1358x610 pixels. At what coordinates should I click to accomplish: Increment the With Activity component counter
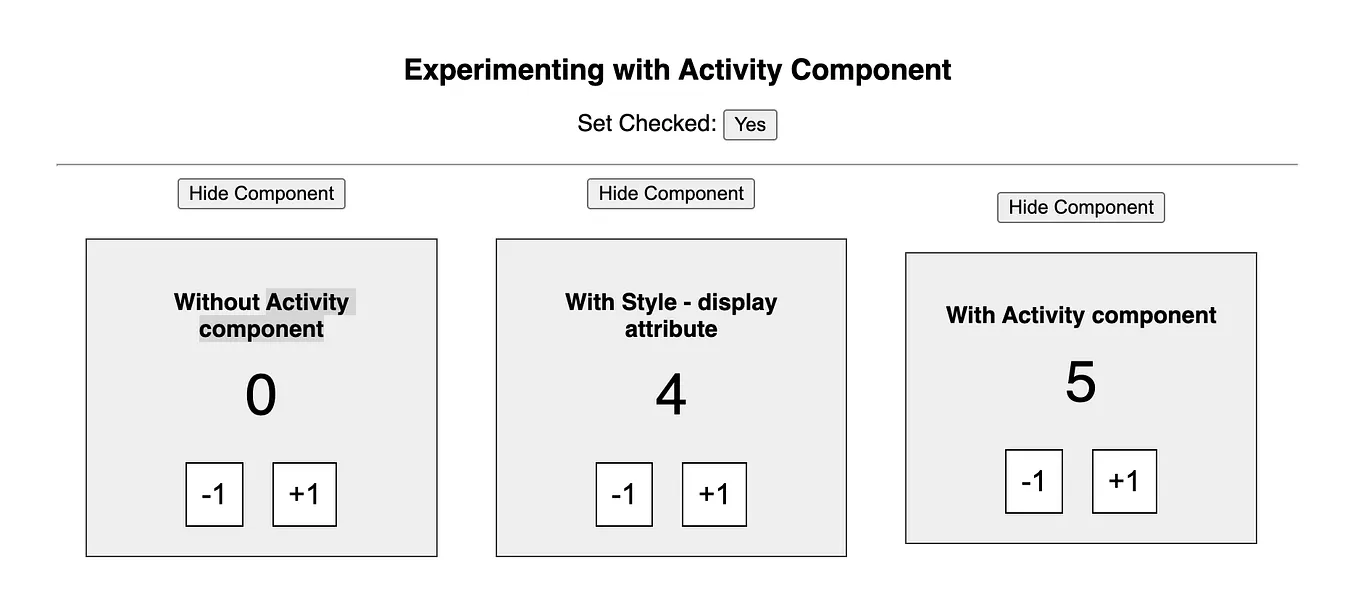tap(1124, 481)
